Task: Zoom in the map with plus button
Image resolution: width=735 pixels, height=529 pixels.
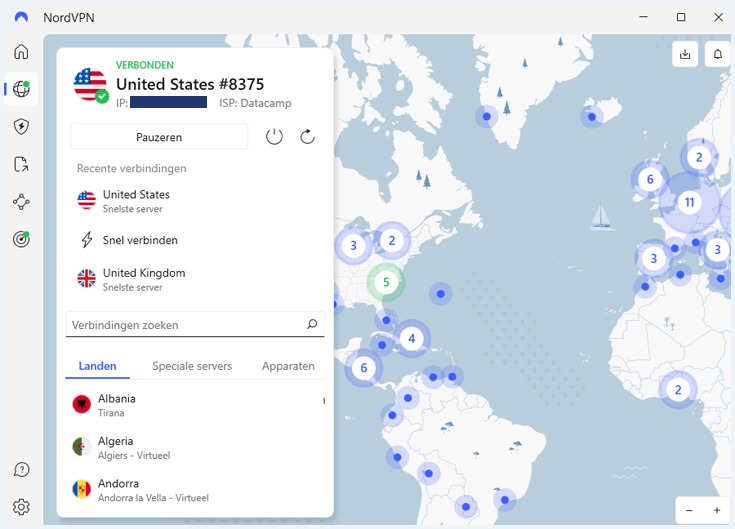Action: coord(717,510)
